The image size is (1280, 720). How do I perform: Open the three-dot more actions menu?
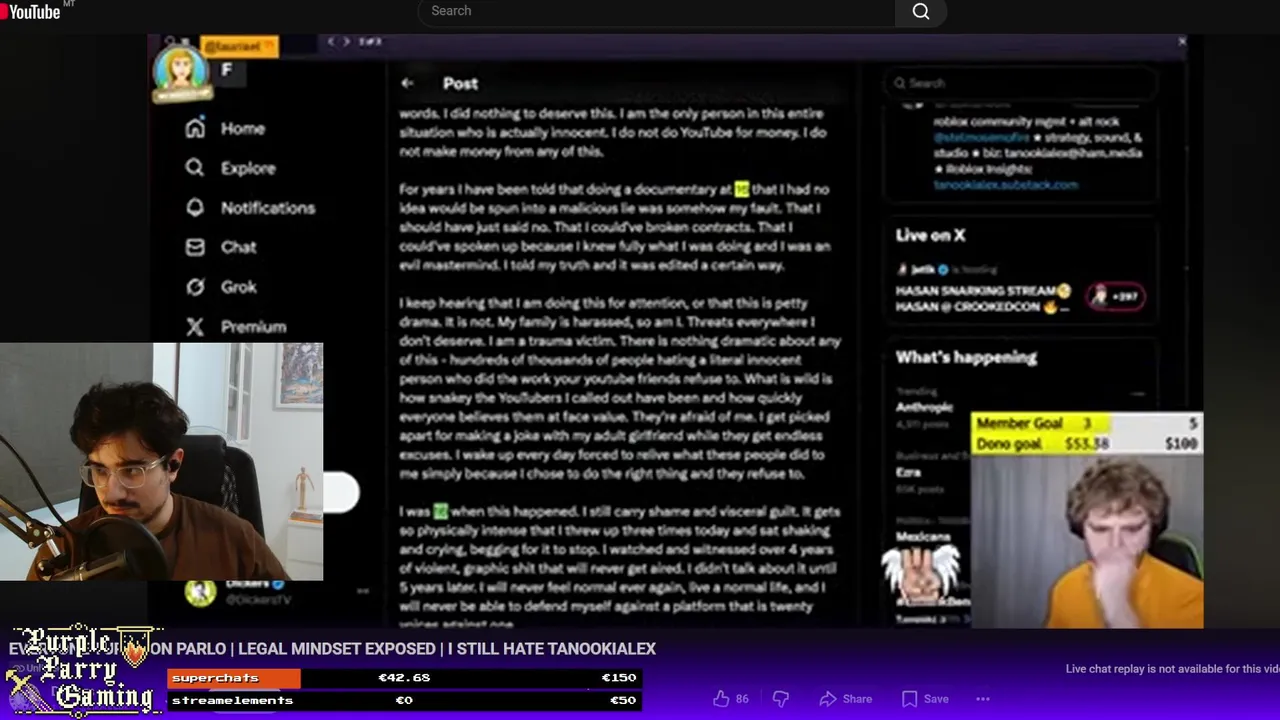(x=983, y=699)
